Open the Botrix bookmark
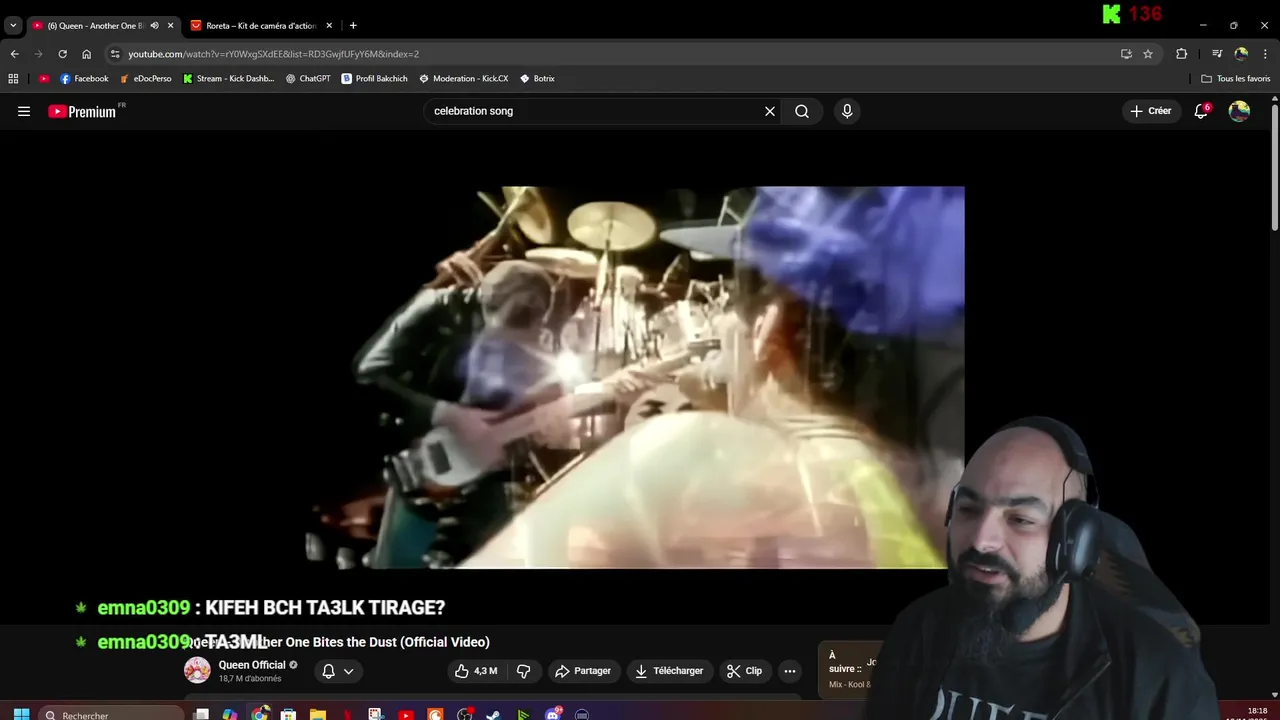The width and height of the screenshot is (1280, 720). [x=538, y=78]
